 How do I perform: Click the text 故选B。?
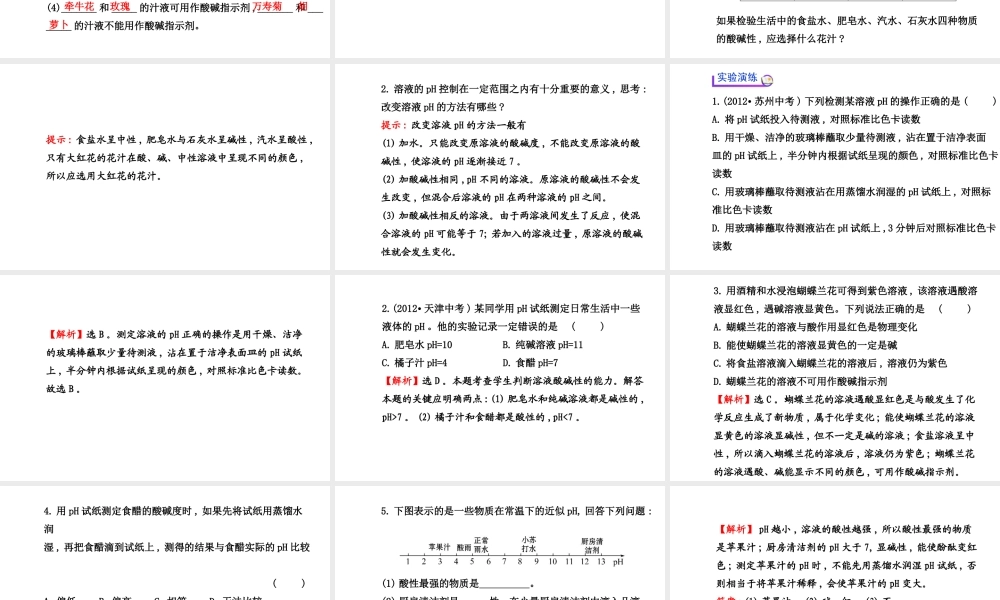pos(63,388)
